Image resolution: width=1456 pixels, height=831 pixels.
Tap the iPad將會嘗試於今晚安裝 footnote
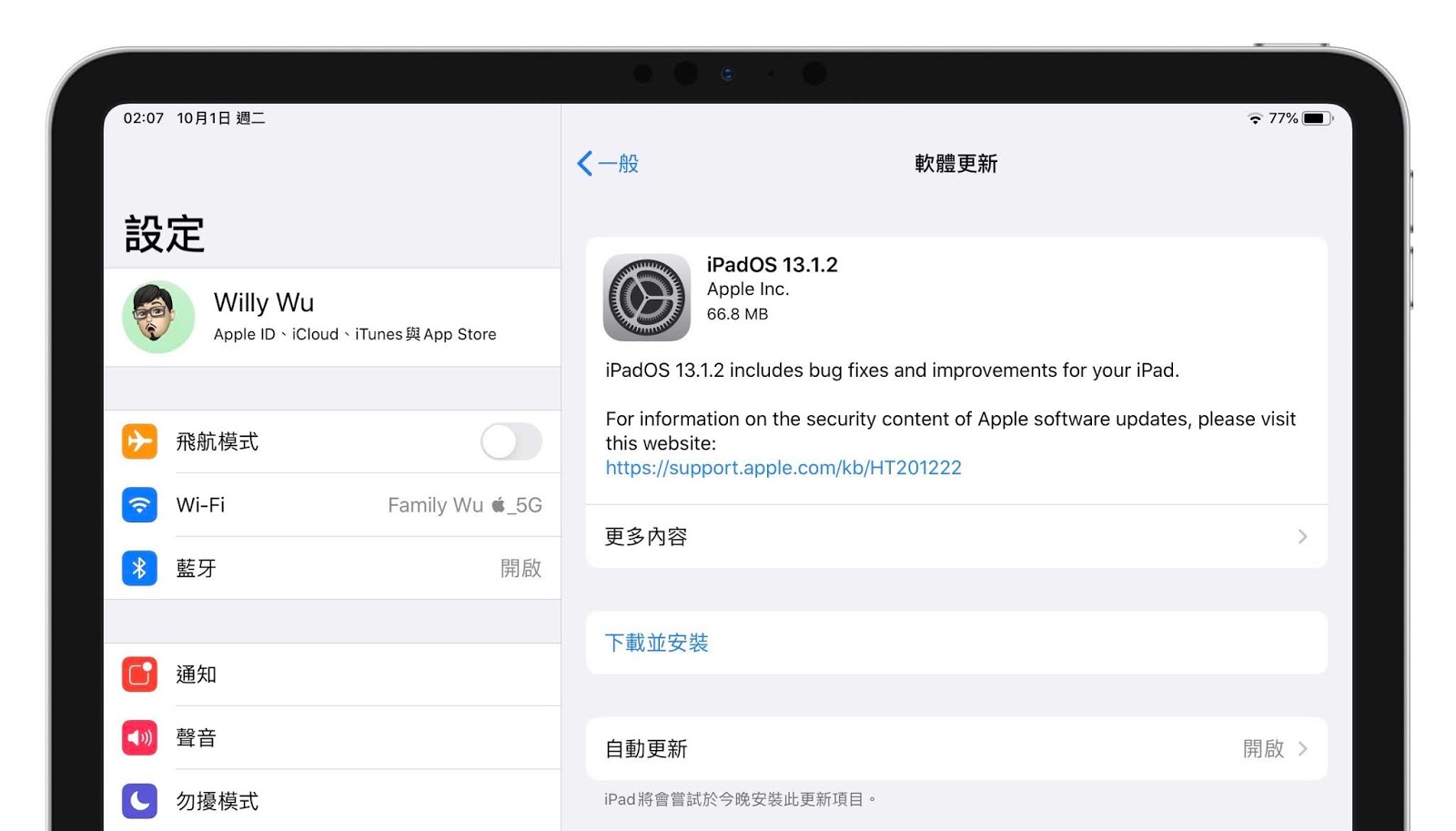click(740, 799)
